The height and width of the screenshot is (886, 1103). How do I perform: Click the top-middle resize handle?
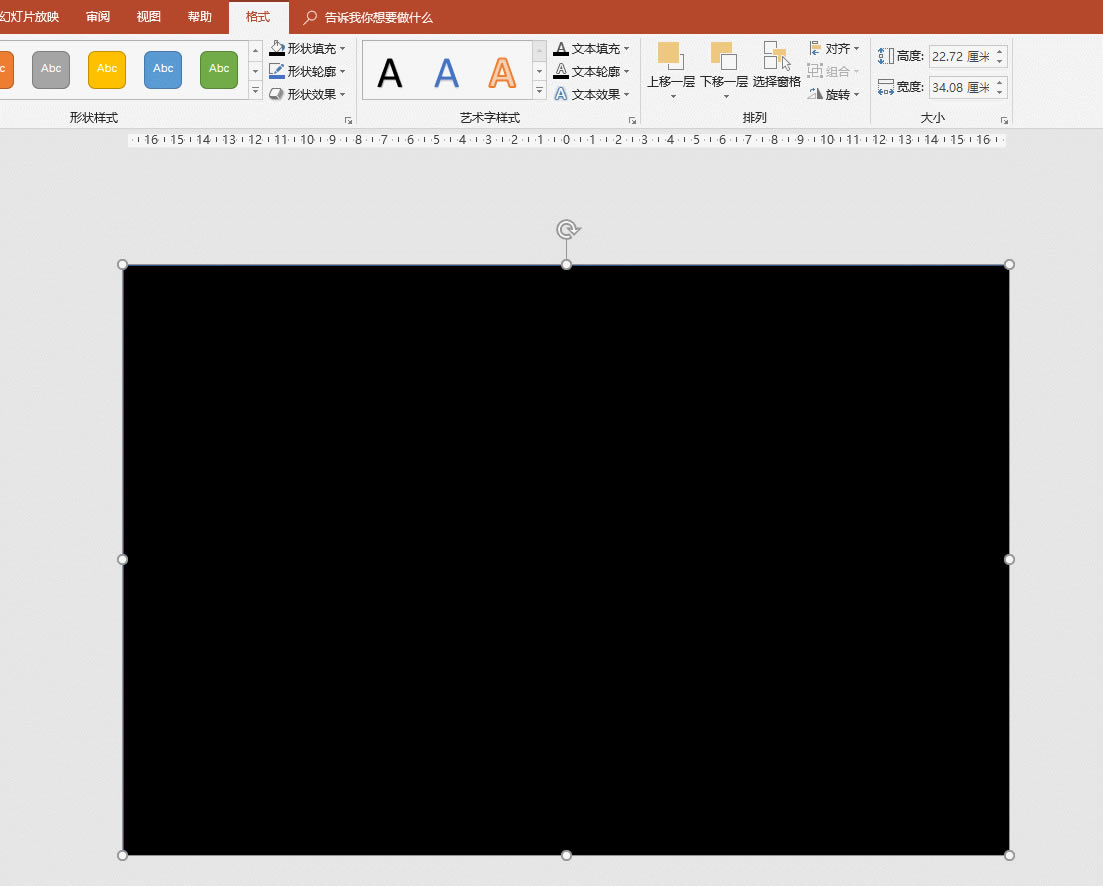(566, 264)
